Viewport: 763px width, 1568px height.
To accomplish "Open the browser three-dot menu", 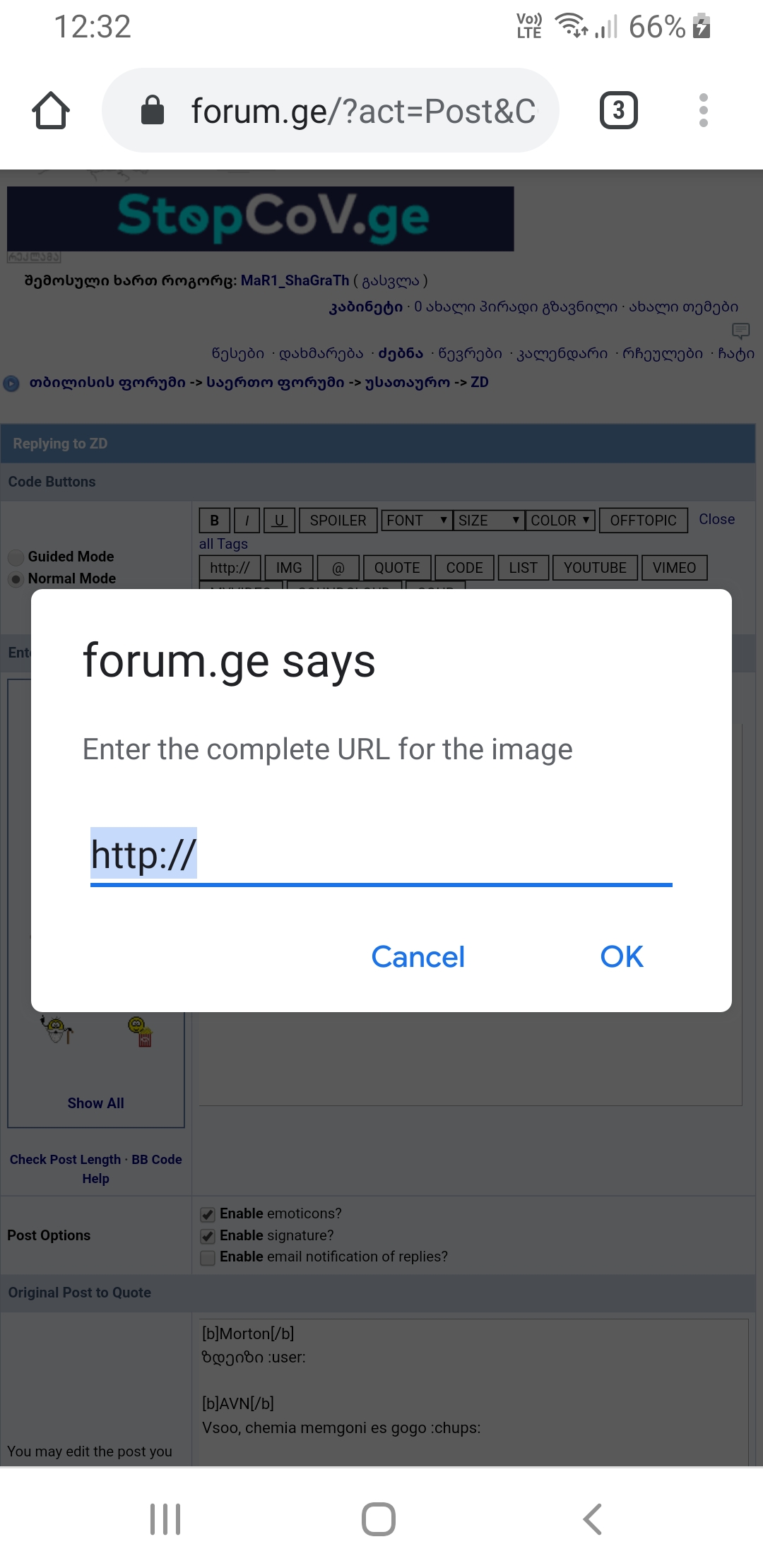I will [703, 111].
